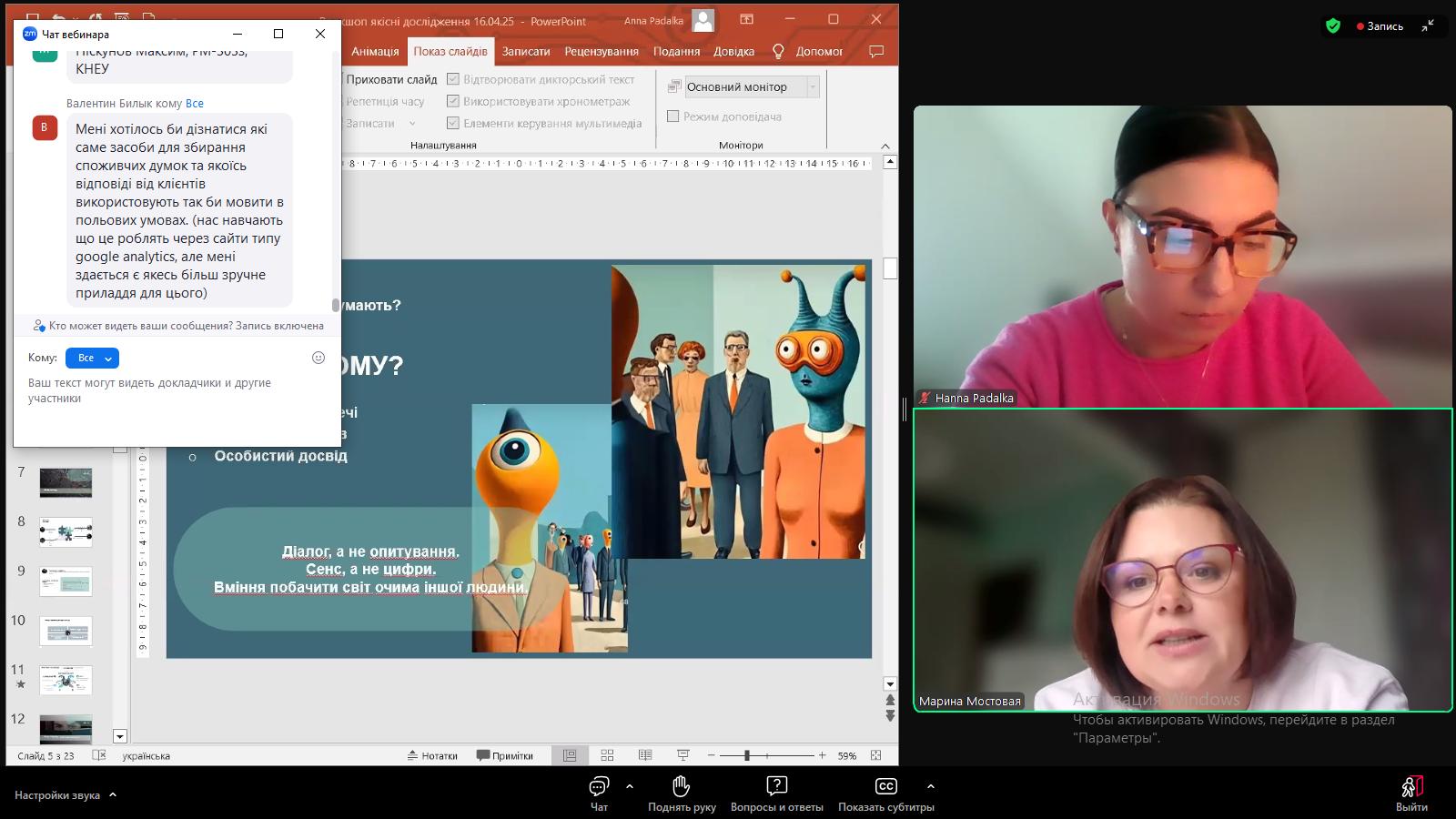Click Слайд 5 з 23 status text

tap(45, 755)
